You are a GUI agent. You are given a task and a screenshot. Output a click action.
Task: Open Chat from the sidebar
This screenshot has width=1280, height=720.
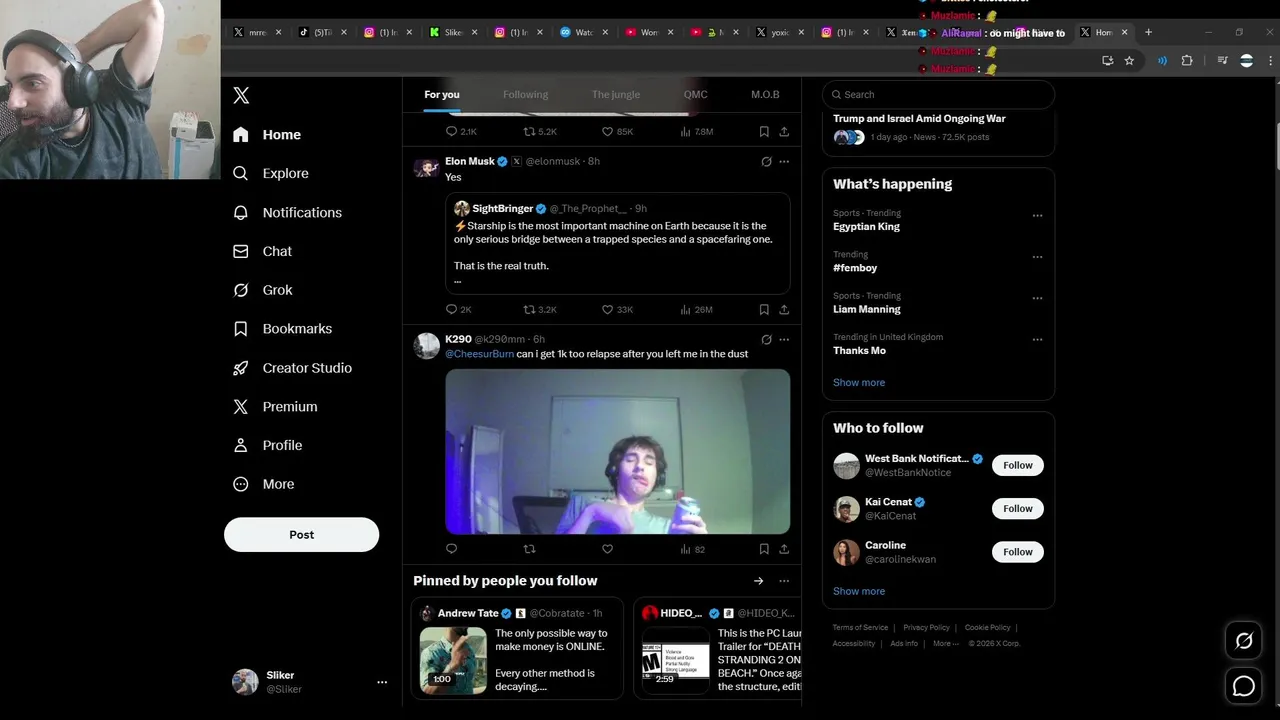[x=263, y=251]
